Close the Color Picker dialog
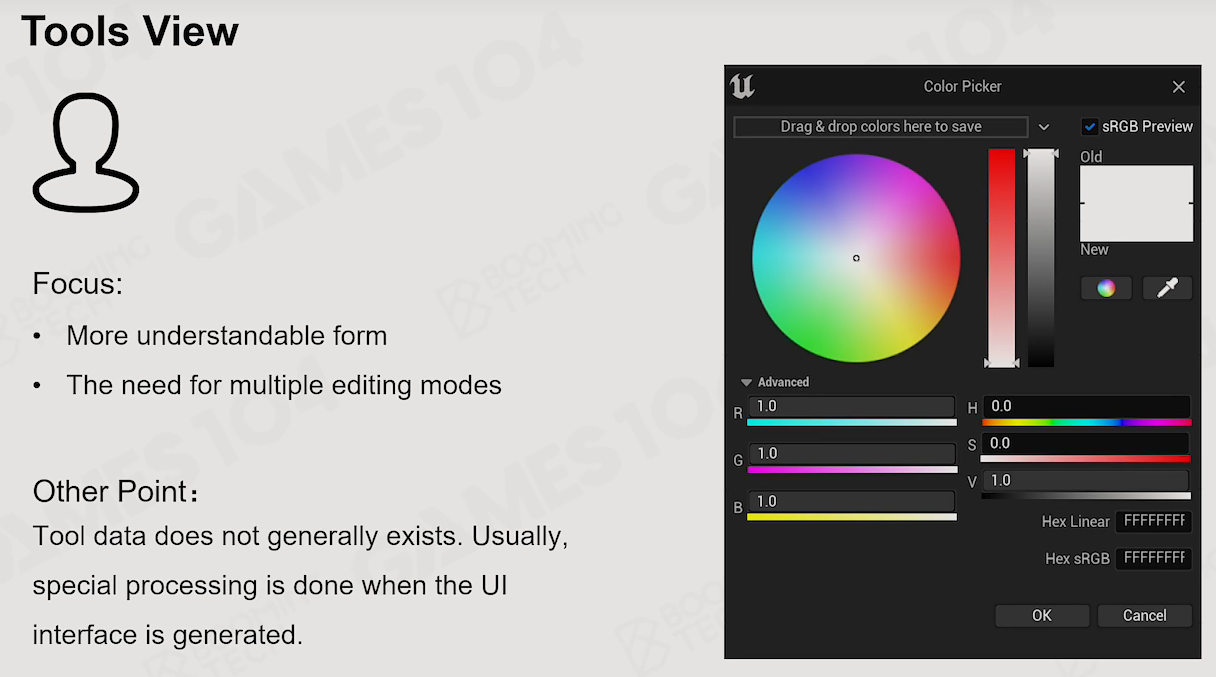Viewport: 1216px width, 677px height. pos(1179,87)
